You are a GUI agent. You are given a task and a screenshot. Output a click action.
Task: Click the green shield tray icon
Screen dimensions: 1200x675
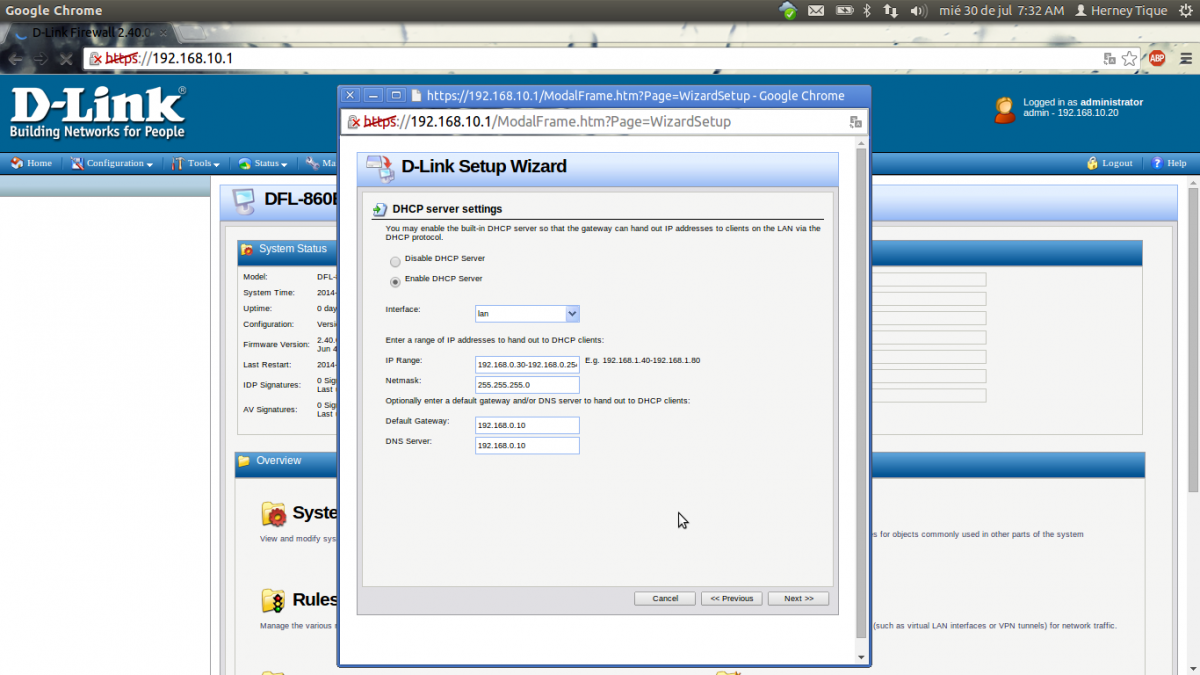(x=789, y=11)
